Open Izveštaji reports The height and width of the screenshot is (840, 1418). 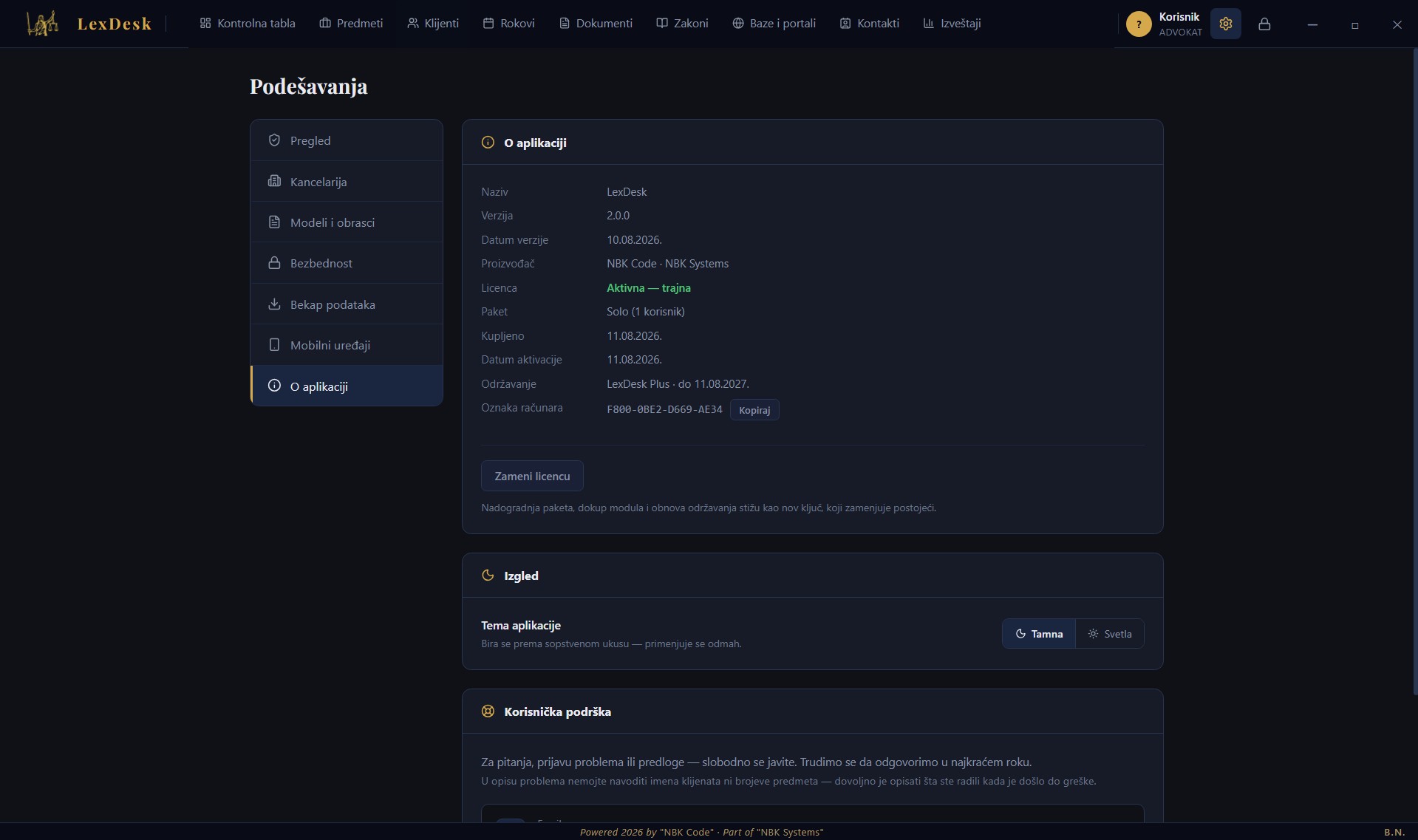pyautogui.click(x=952, y=24)
